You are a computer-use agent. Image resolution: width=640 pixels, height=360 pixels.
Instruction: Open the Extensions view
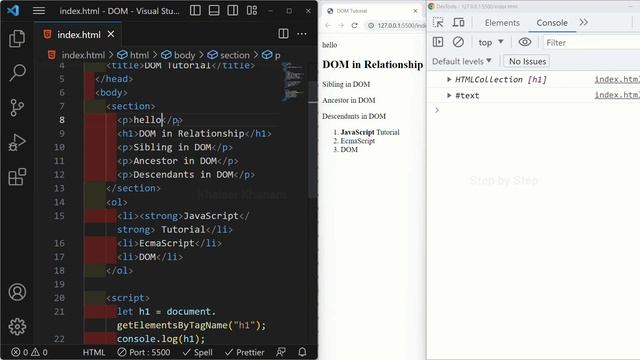click(17, 177)
